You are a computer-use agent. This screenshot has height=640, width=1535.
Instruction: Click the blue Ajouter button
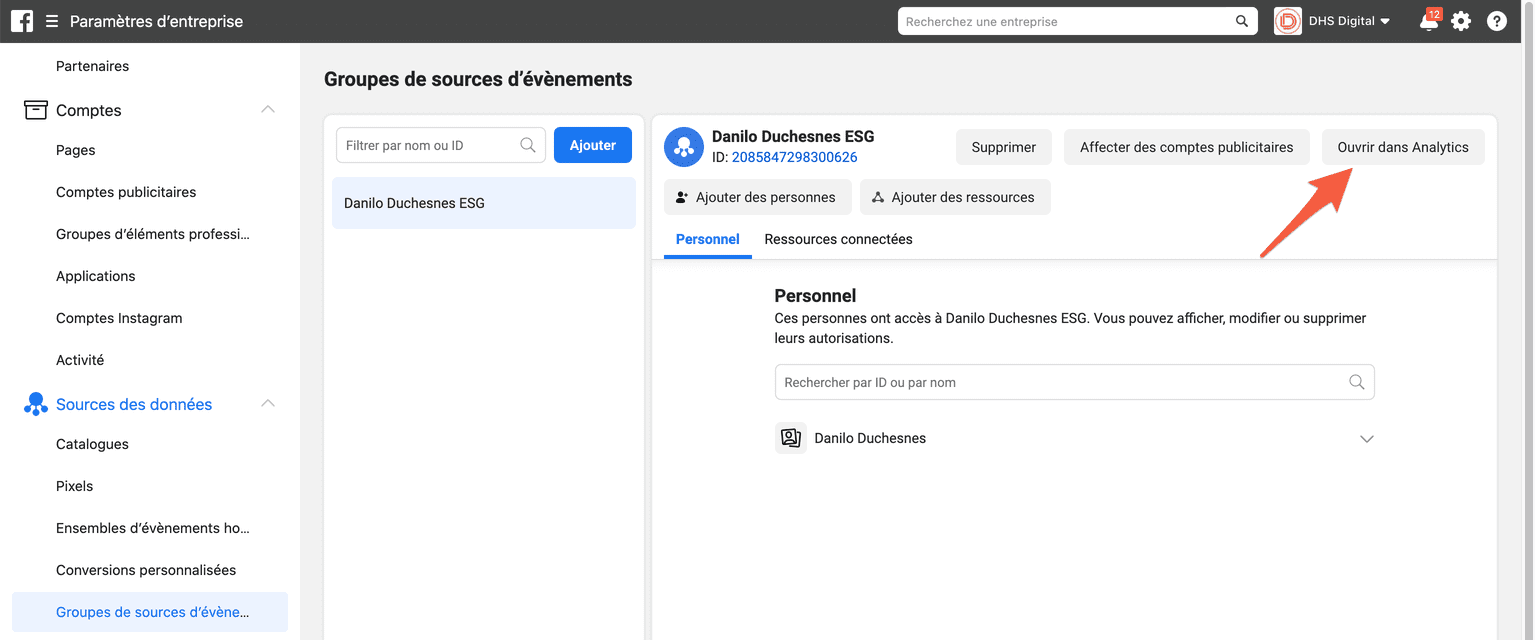tap(593, 145)
